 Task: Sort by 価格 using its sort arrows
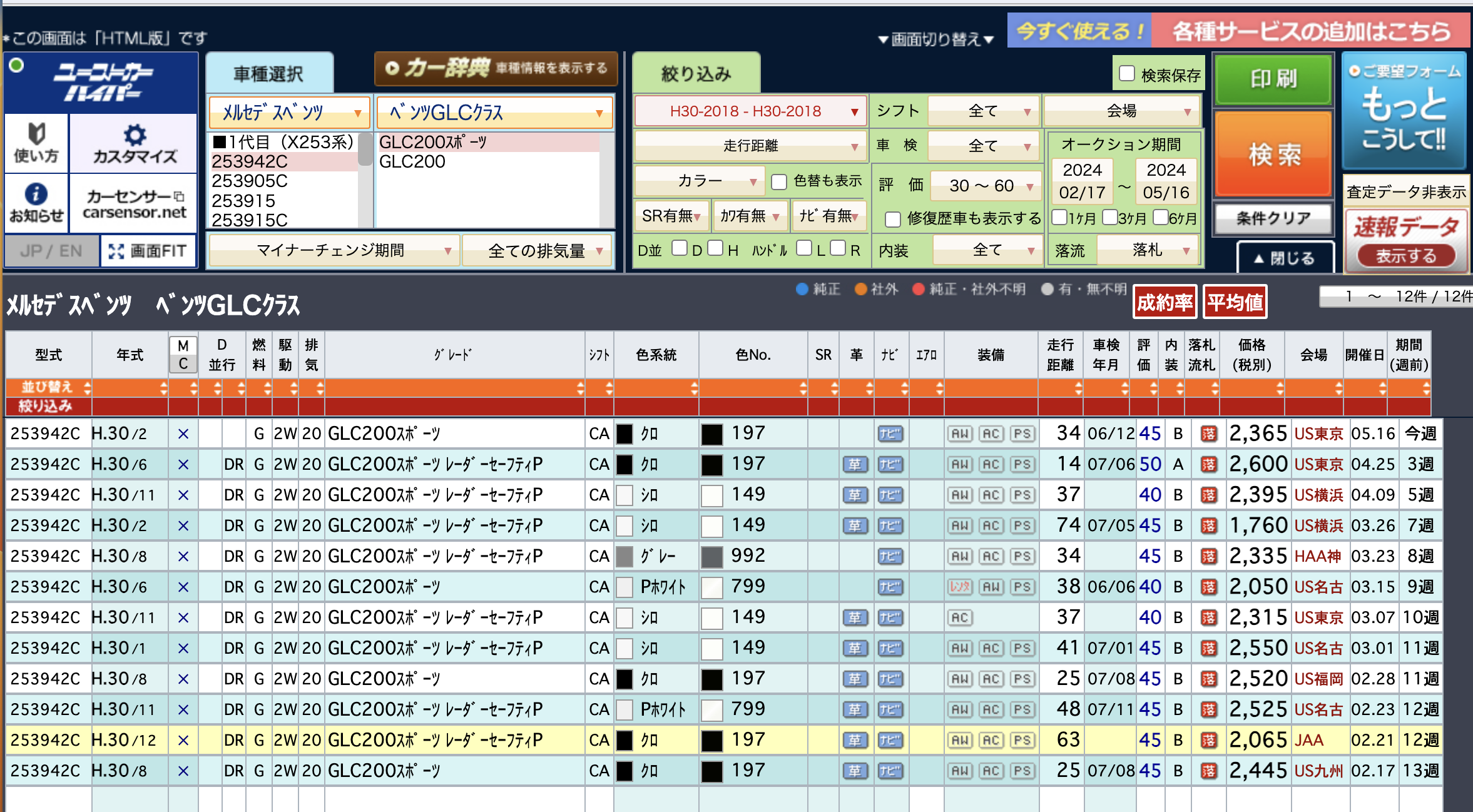[x=1280, y=388]
